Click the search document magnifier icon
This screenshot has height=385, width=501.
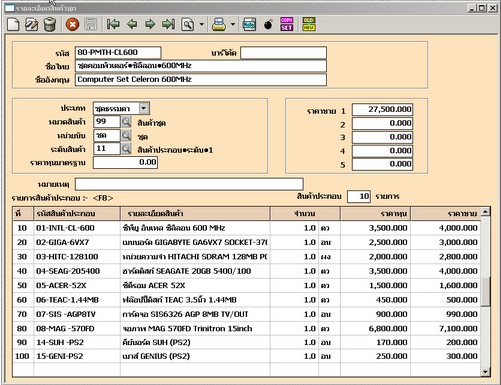[188, 25]
